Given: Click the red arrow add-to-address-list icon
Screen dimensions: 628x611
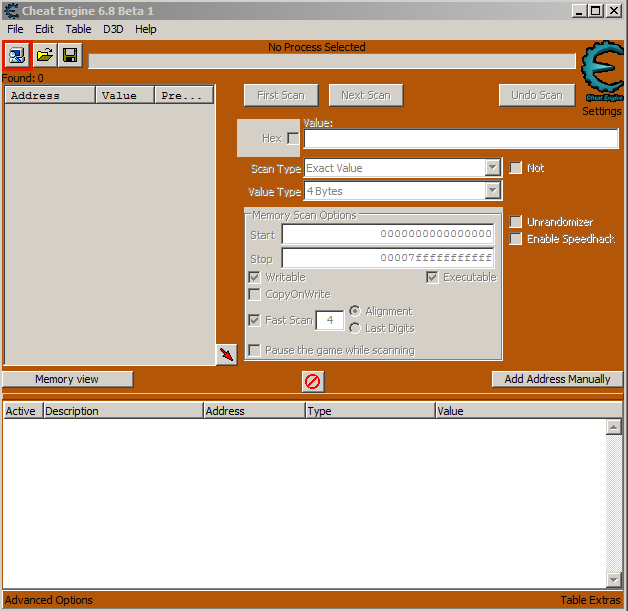Looking at the screenshot, I should click(x=227, y=354).
